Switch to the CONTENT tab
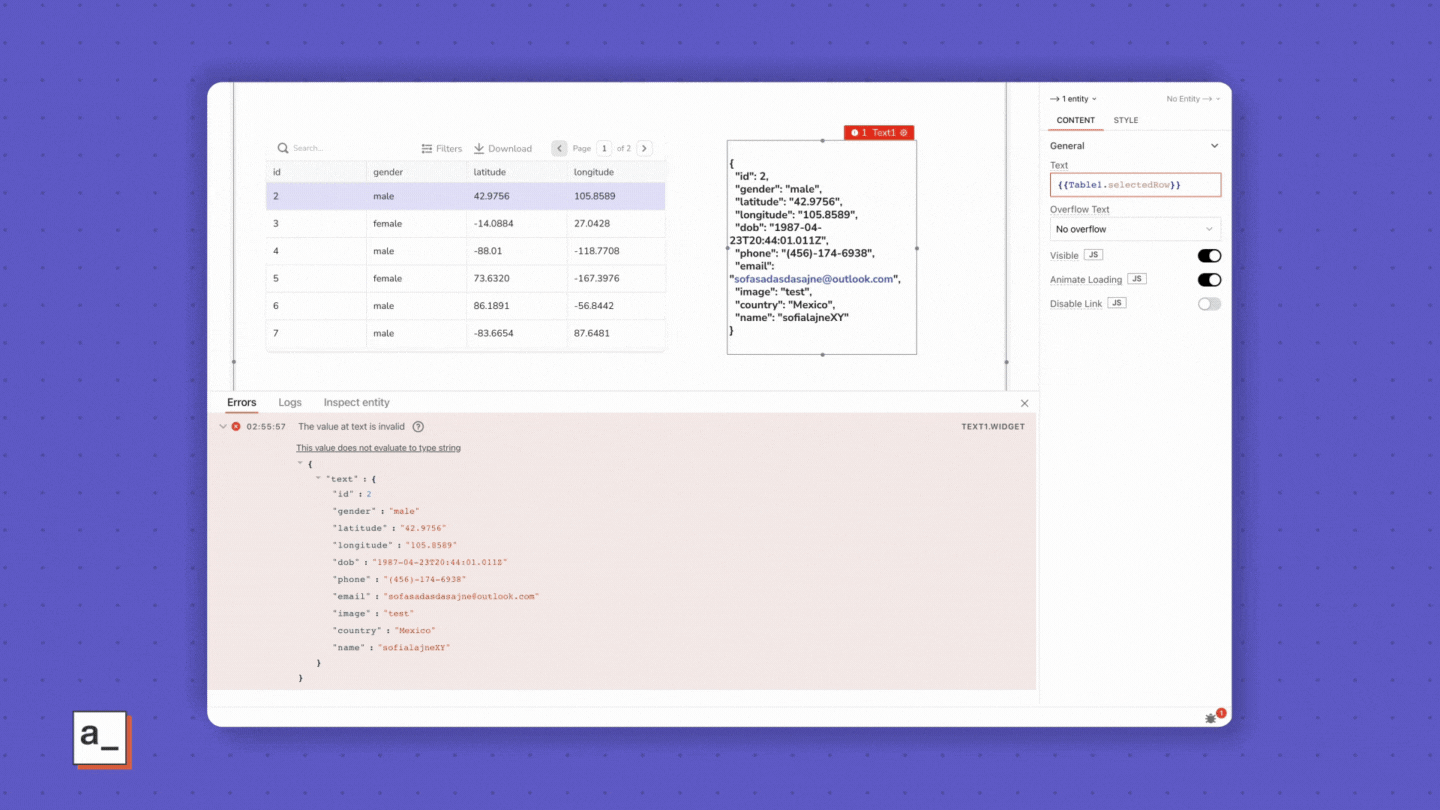The height and width of the screenshot is (810, 1440). [x=1076, y=120]
